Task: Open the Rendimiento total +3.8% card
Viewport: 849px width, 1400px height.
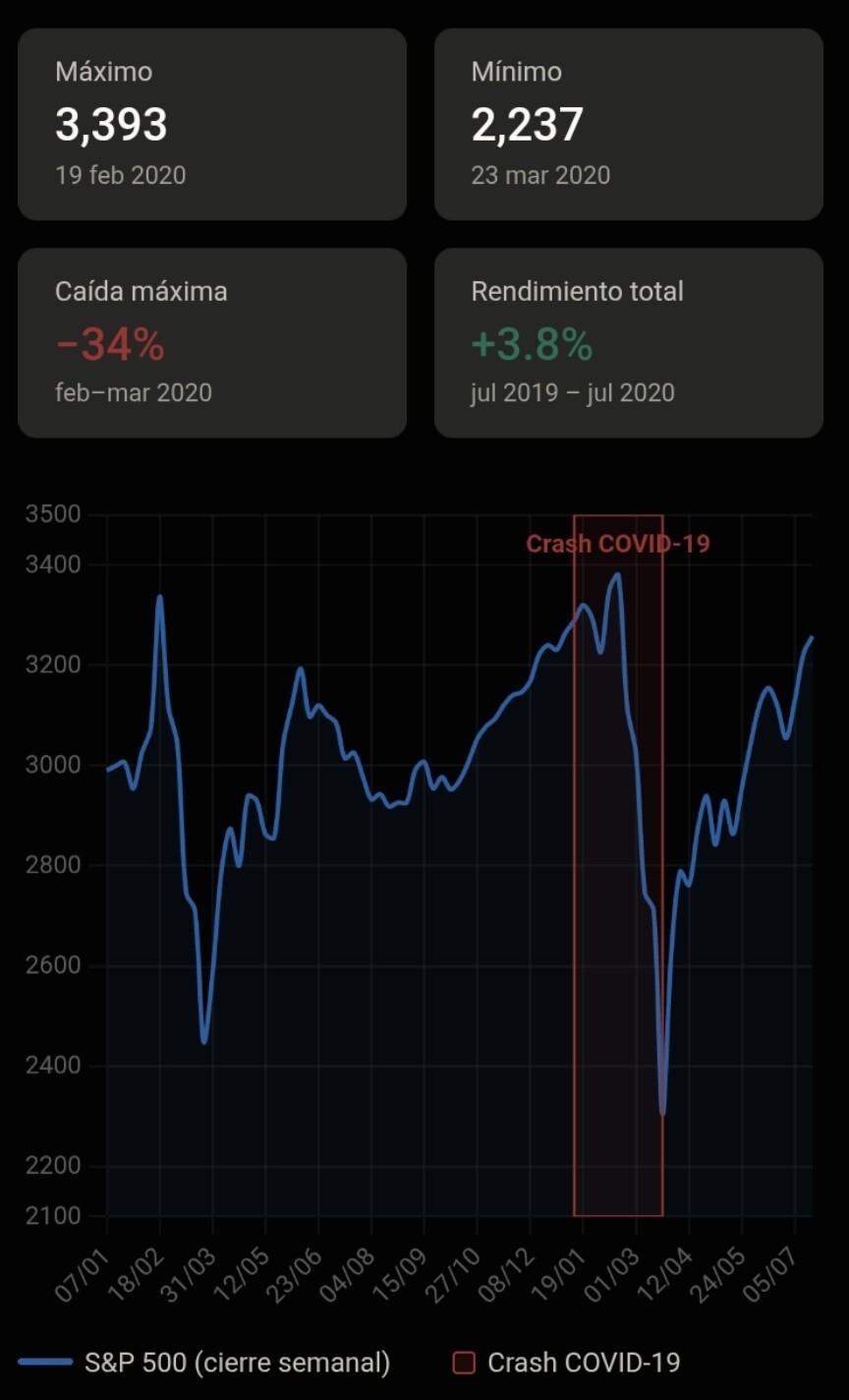Action: pos(628,342)
